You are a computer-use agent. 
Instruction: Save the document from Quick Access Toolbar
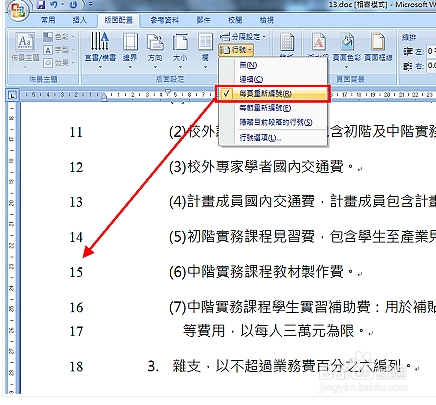41,5
